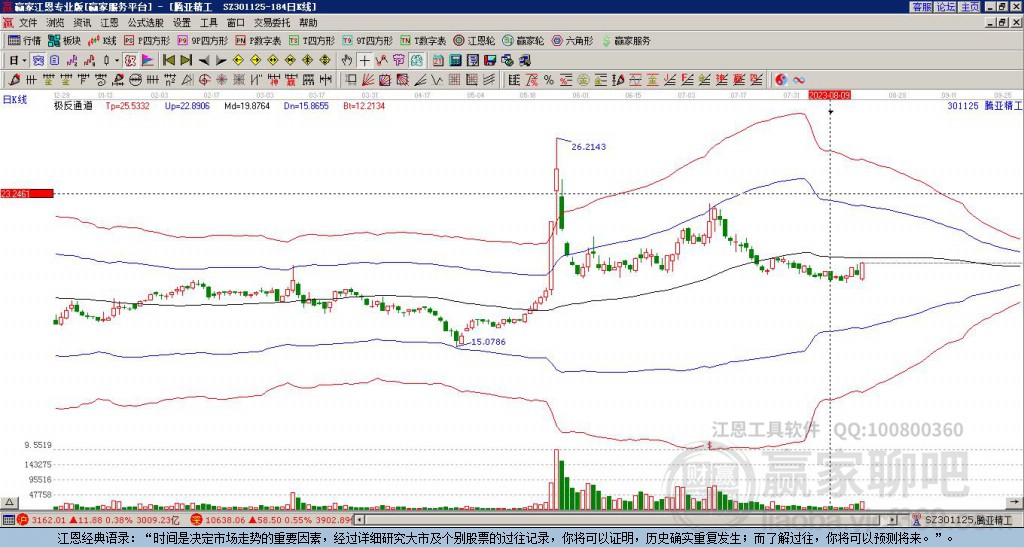
Task: Open the 9T四方形 tool
Action: point(368,40)
